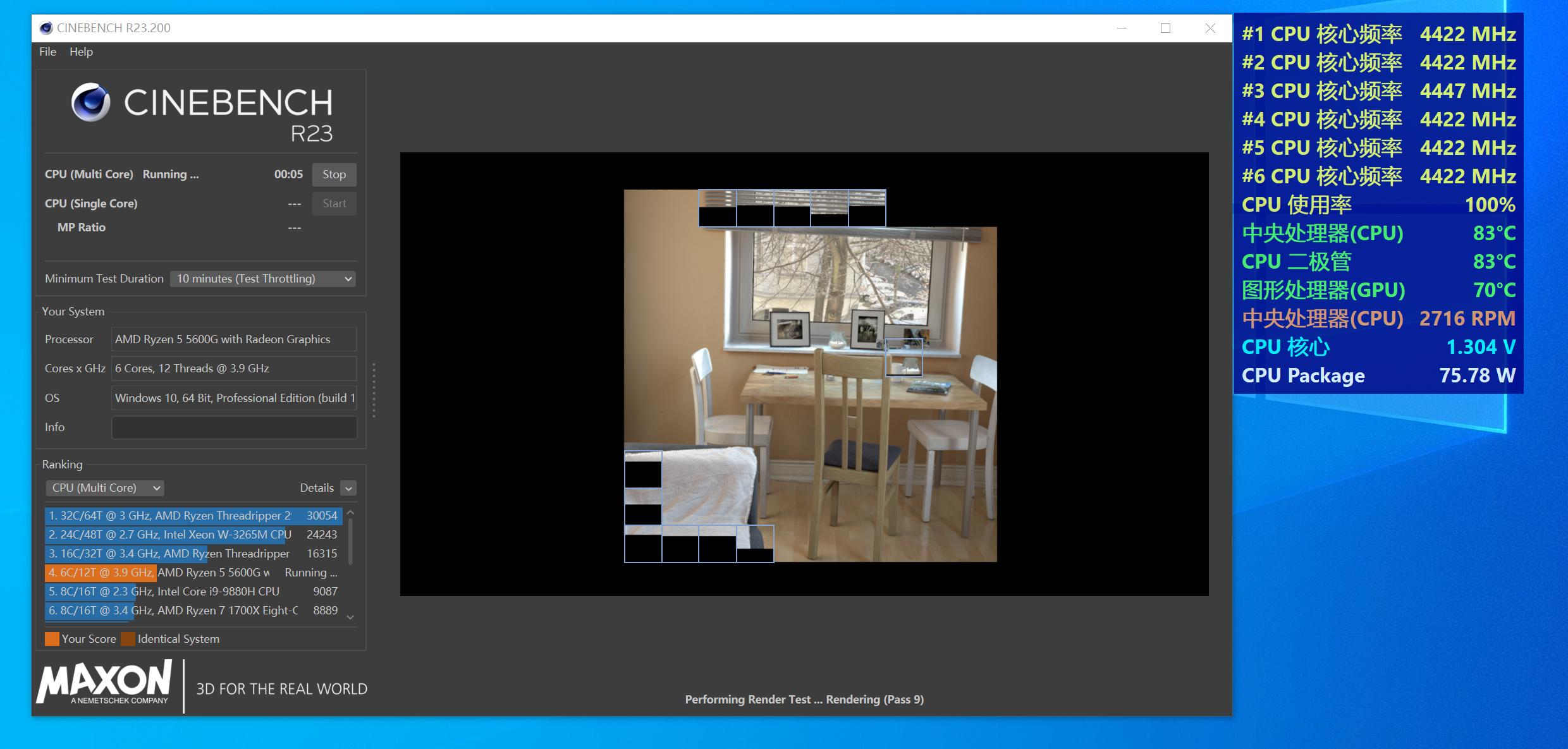Open the CPU (Multi Core) ranking dropdown
1568x749 pixels.
pos(105,488)
